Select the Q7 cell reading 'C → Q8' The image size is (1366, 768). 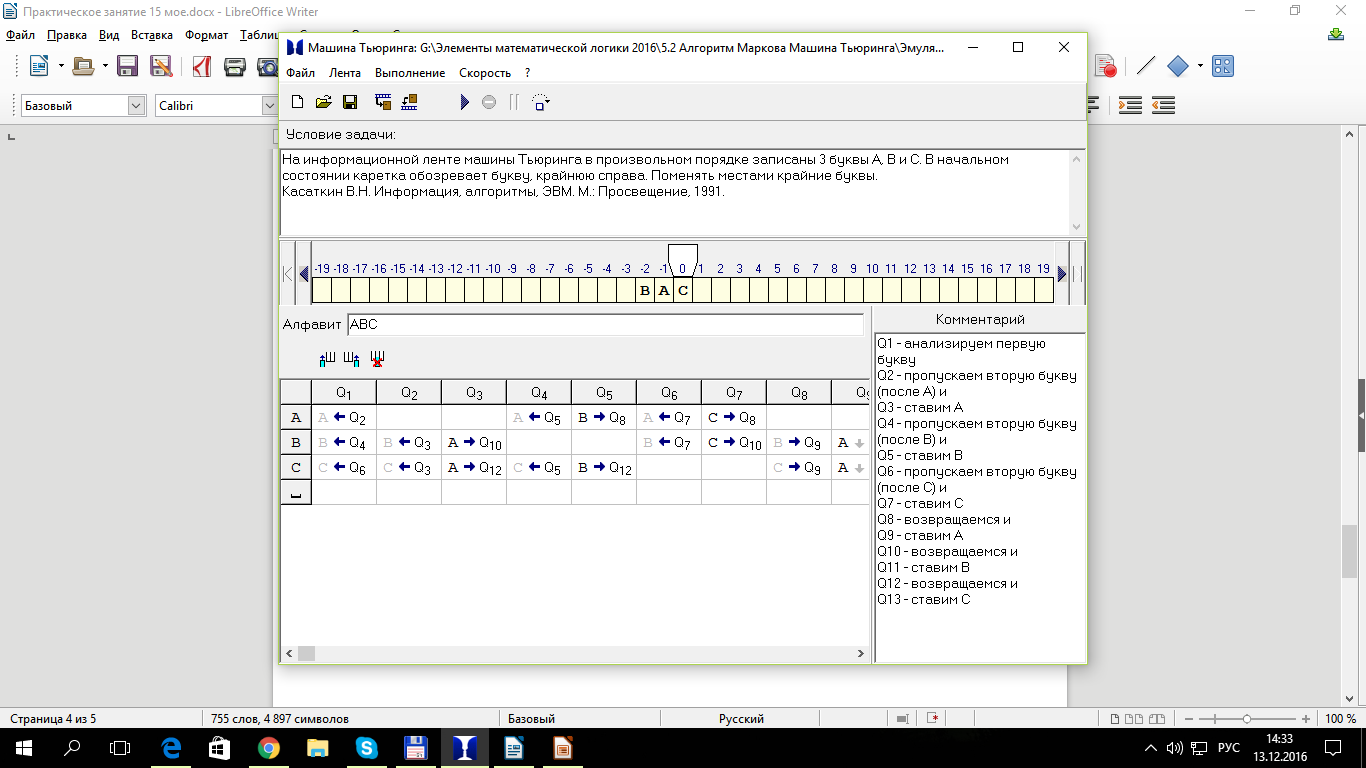[x=734, y=418]
